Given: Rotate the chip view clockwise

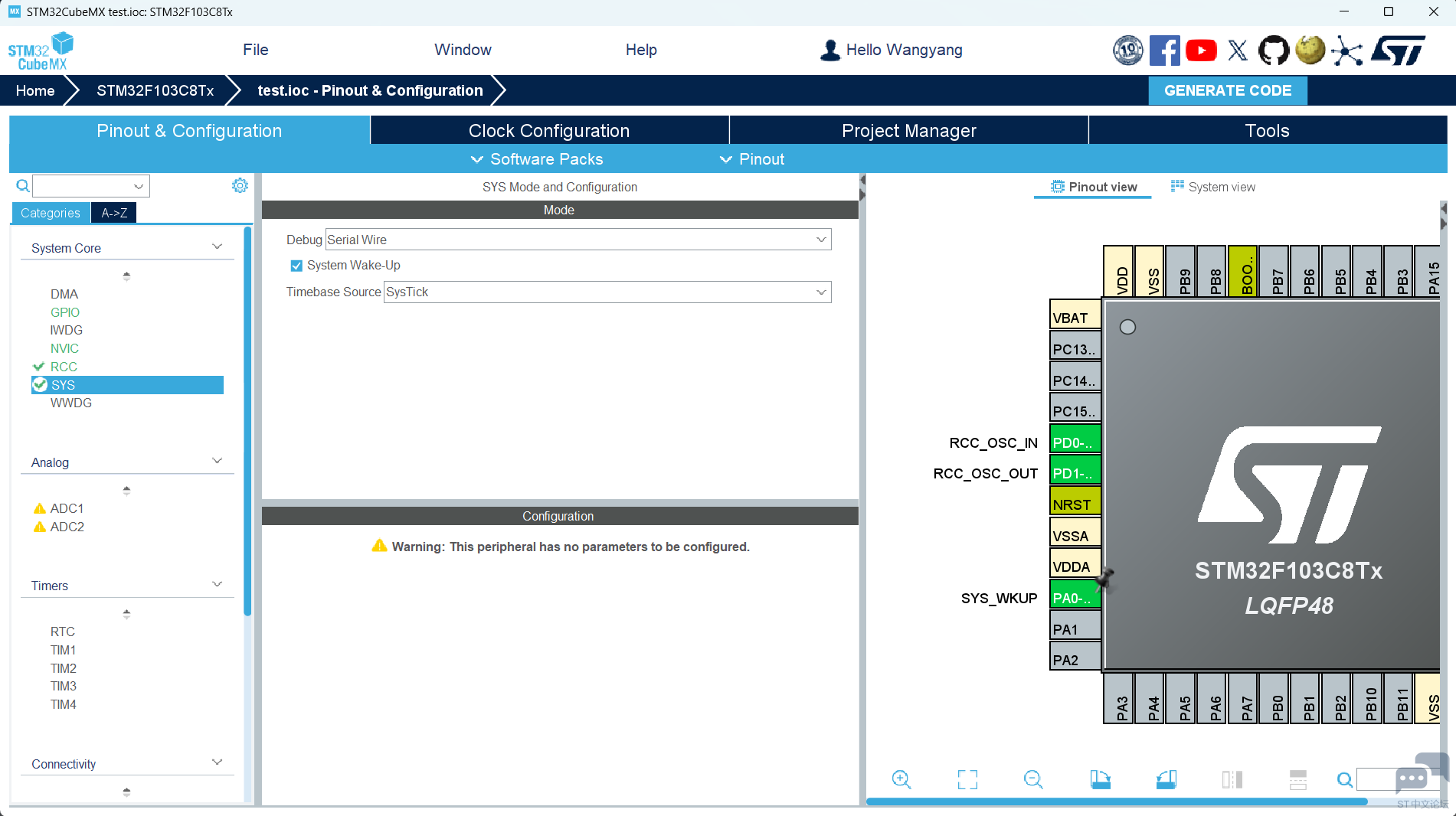Looking at the screenshot, I should click(1100, 779).
